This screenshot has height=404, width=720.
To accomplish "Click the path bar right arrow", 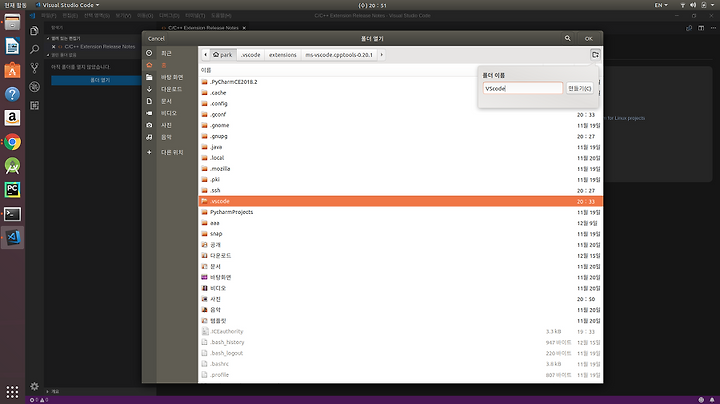I will pos(382,55).
